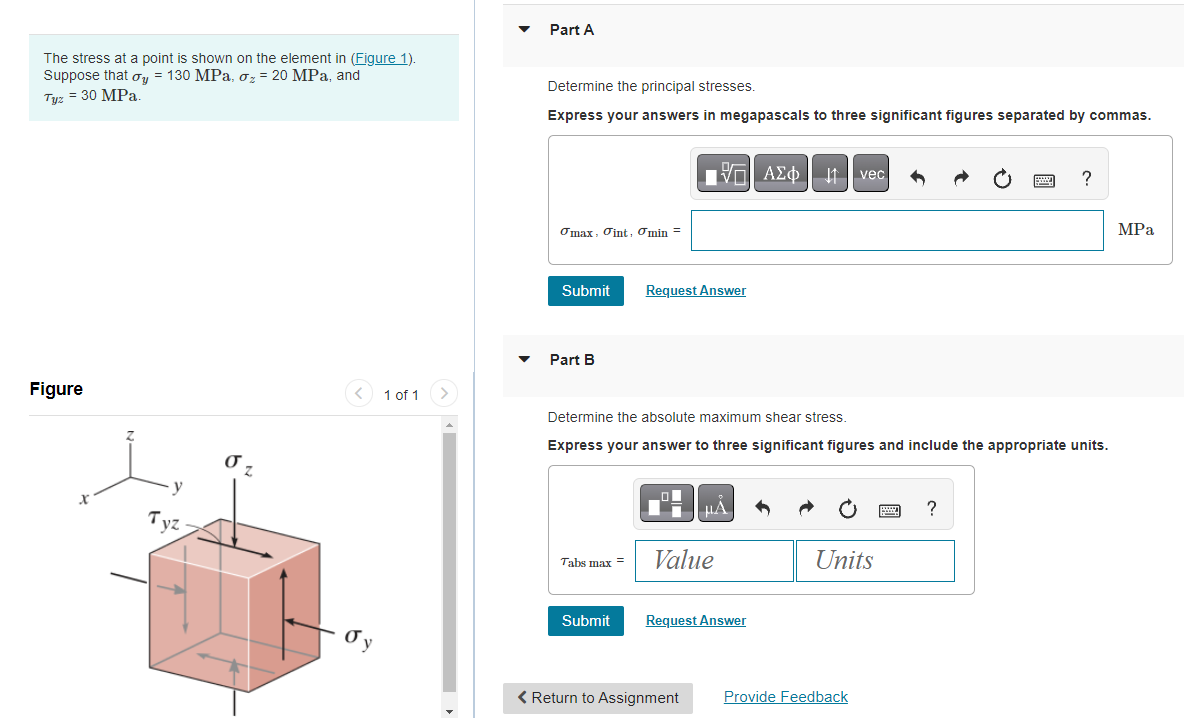Image resolution: width=1184 pixels, height=718 pixels.
Task: Undo in the Part B answer toolbar
Action: (x=762, y=508)
